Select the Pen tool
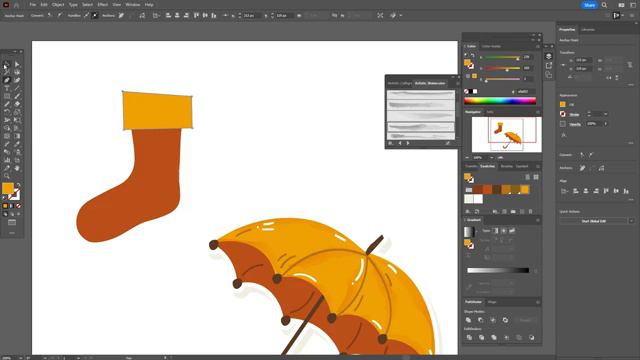 click(x=7, y=80)
